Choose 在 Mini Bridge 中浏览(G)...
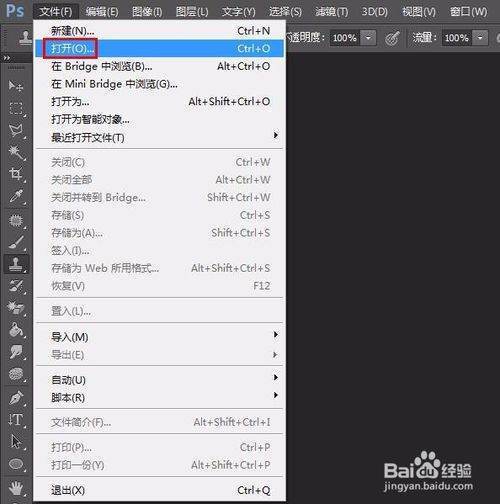The height and width of the screenshot is (504, 500). 160,84
